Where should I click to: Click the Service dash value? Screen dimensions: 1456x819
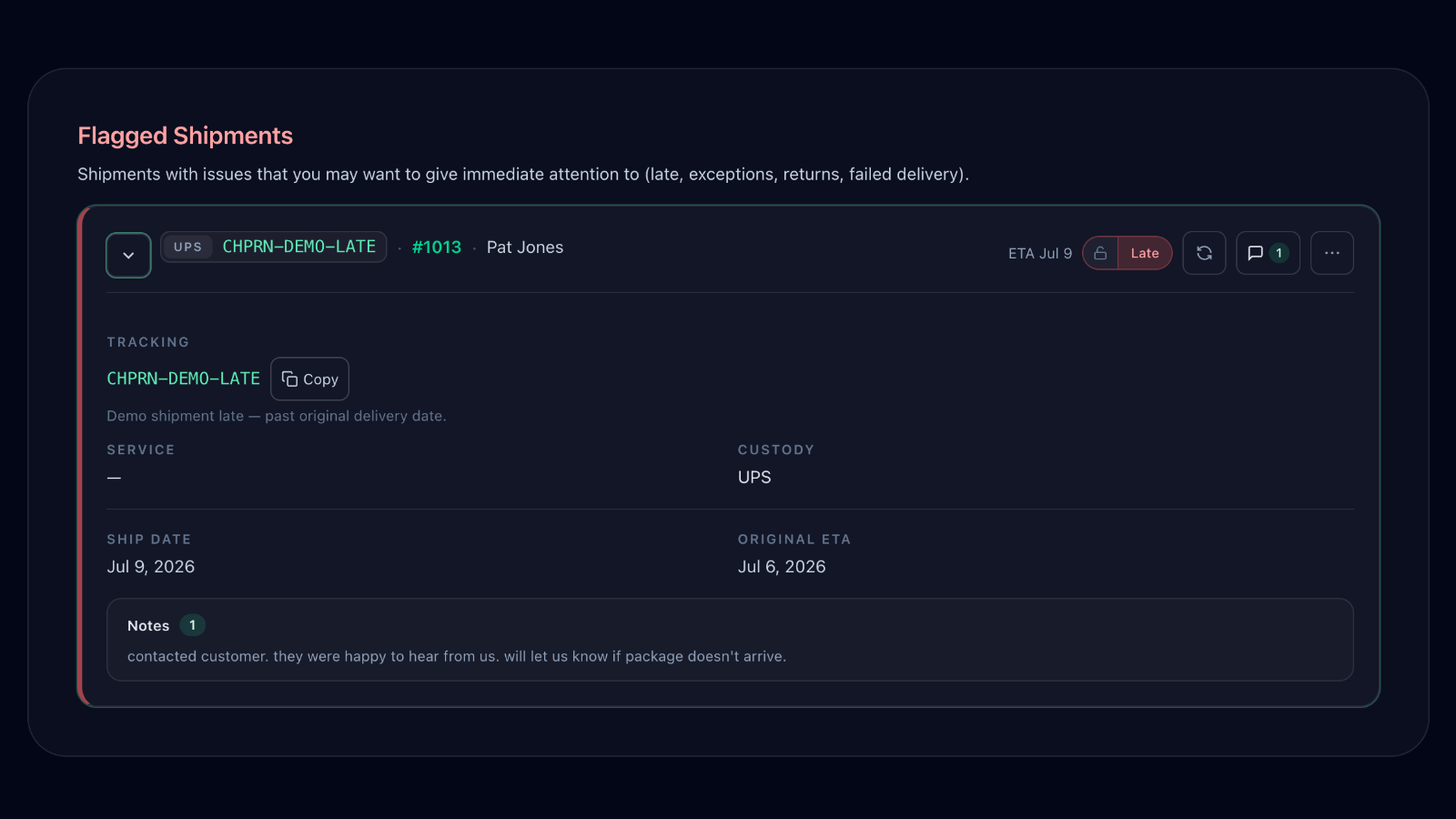(x=114, y=478)
